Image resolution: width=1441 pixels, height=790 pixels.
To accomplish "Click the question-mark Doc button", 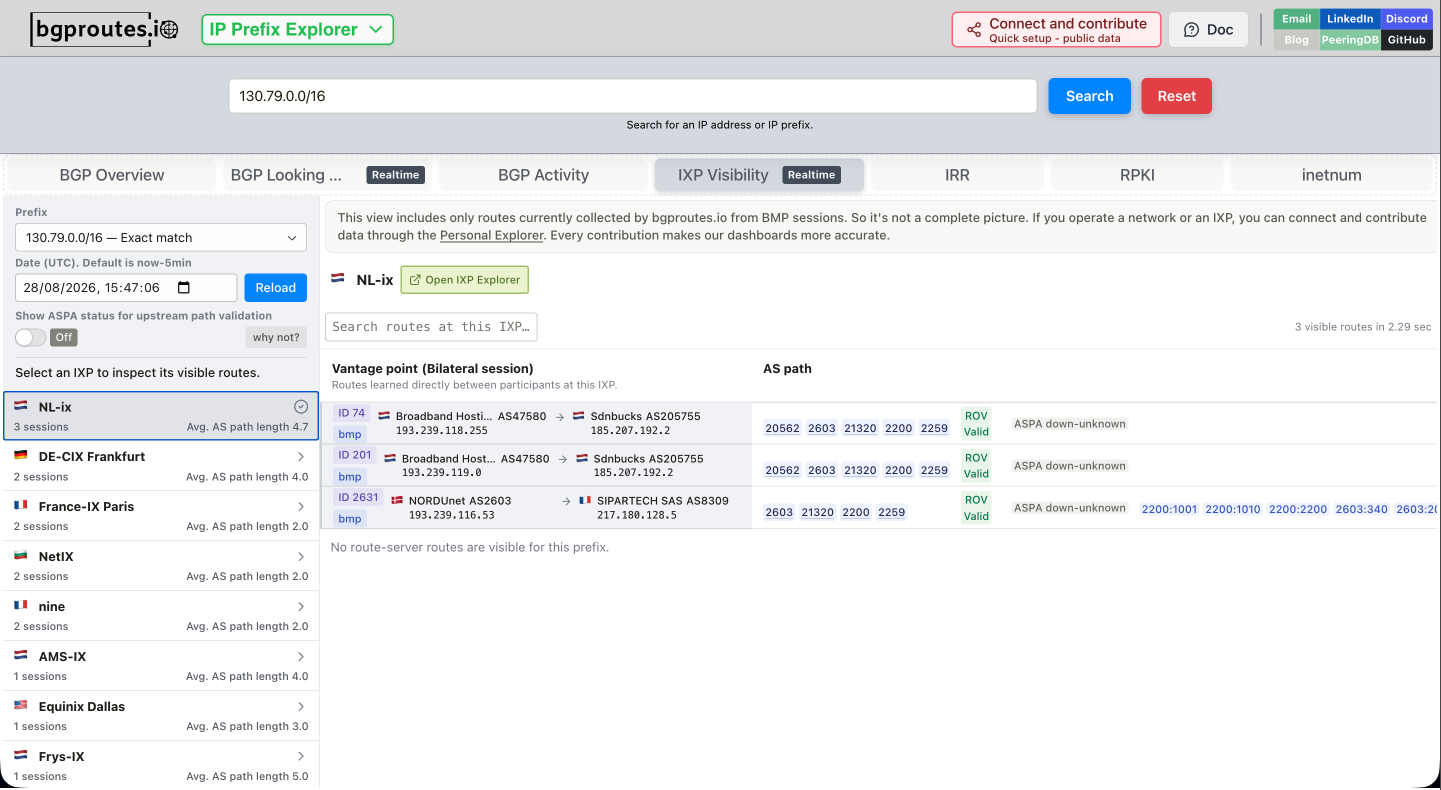I will 1208,30.
